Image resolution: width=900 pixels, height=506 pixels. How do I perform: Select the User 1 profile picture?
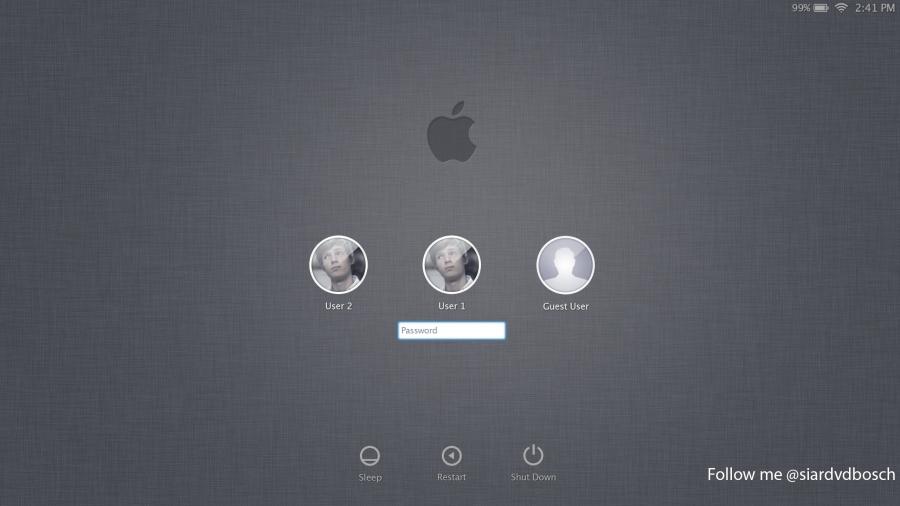click(x=452, y=265)
